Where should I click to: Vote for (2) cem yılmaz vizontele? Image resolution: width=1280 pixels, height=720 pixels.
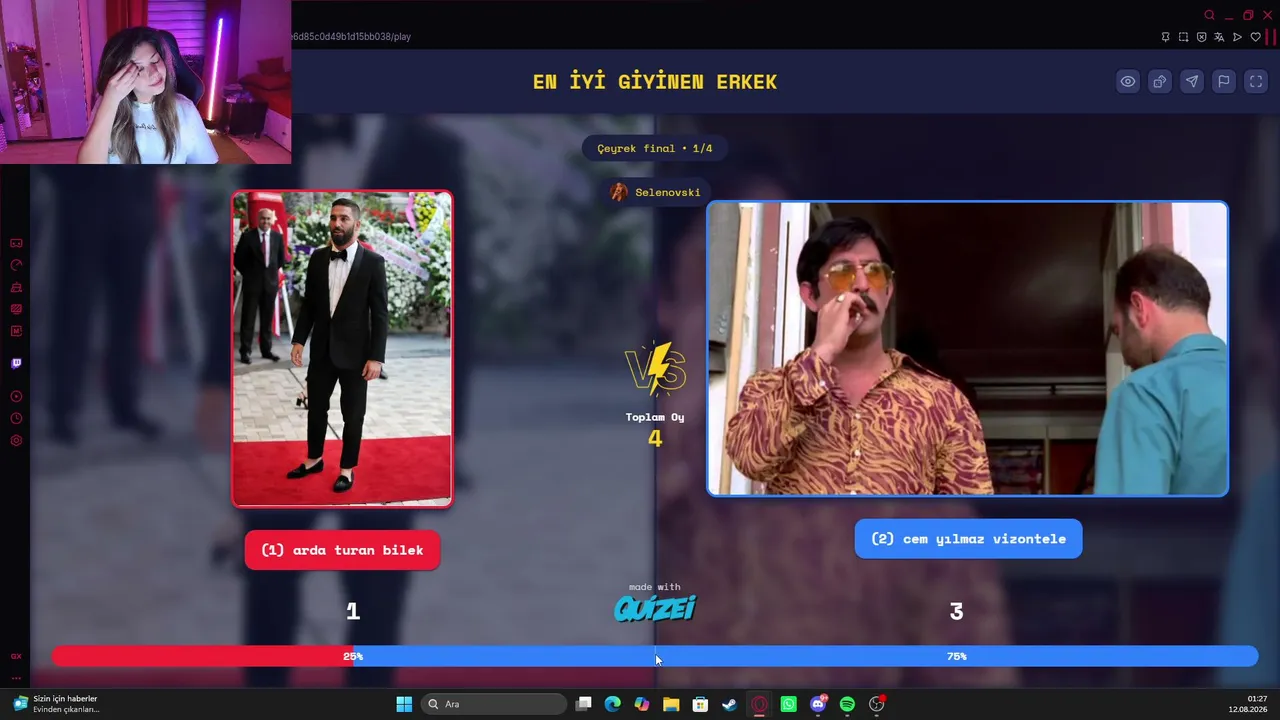pos(968,539)
